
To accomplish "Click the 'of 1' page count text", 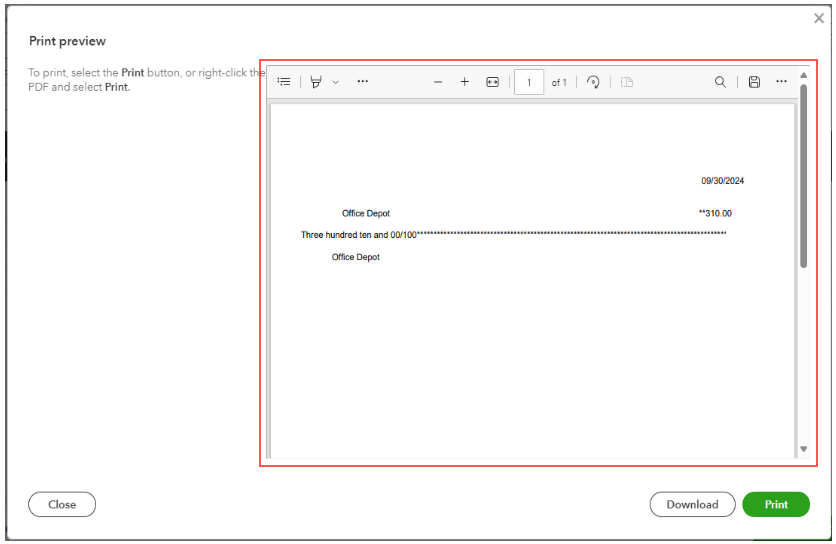I will 559,83.
